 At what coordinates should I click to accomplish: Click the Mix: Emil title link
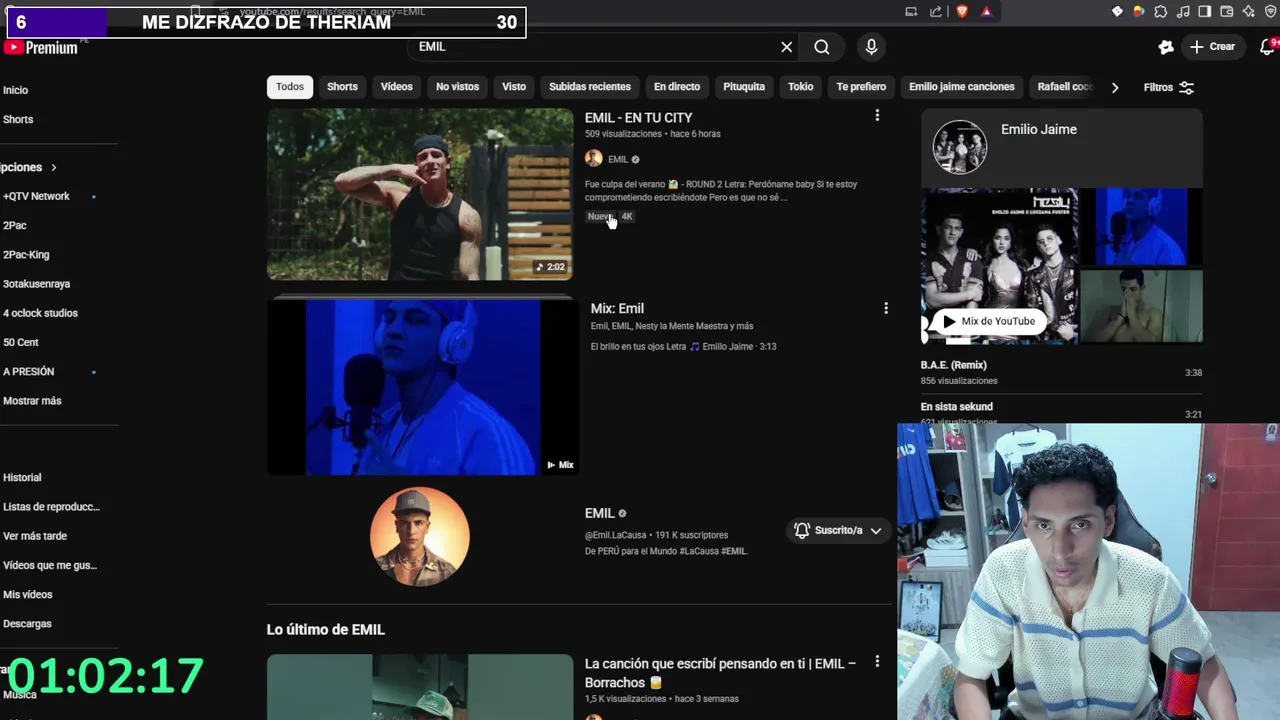pyautogui.click(x=617, y=308)
